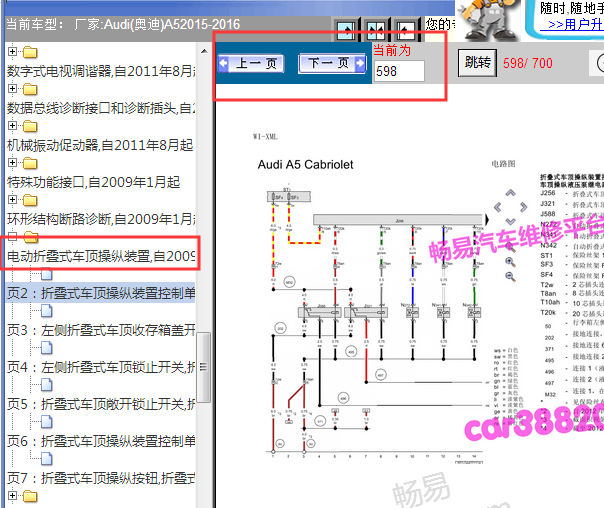Click the folder icon above 数据总线诊断接口
Viewport: 604px width, 508px height.
pos(30,89)
